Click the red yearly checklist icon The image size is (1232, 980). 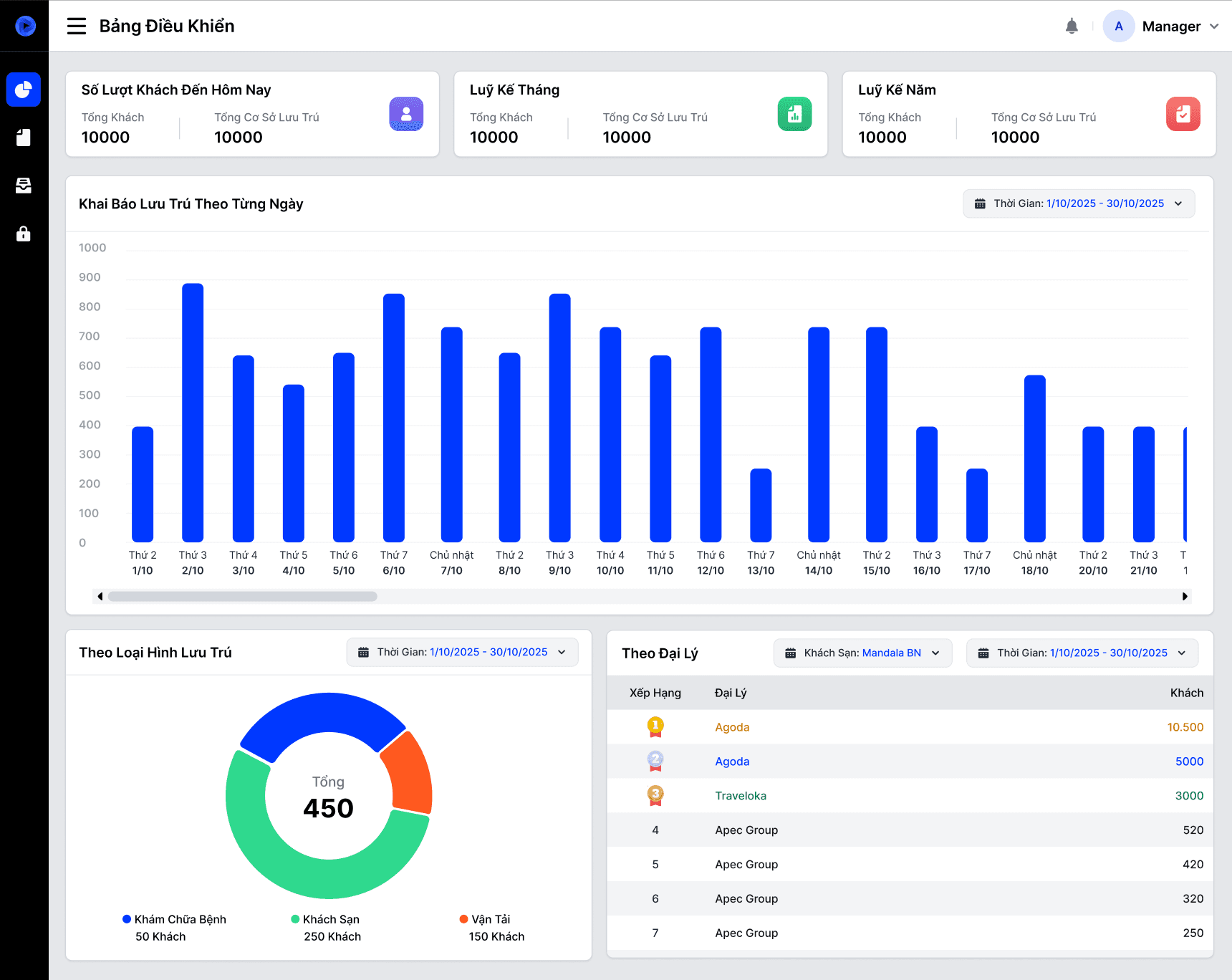point(1183,114)
